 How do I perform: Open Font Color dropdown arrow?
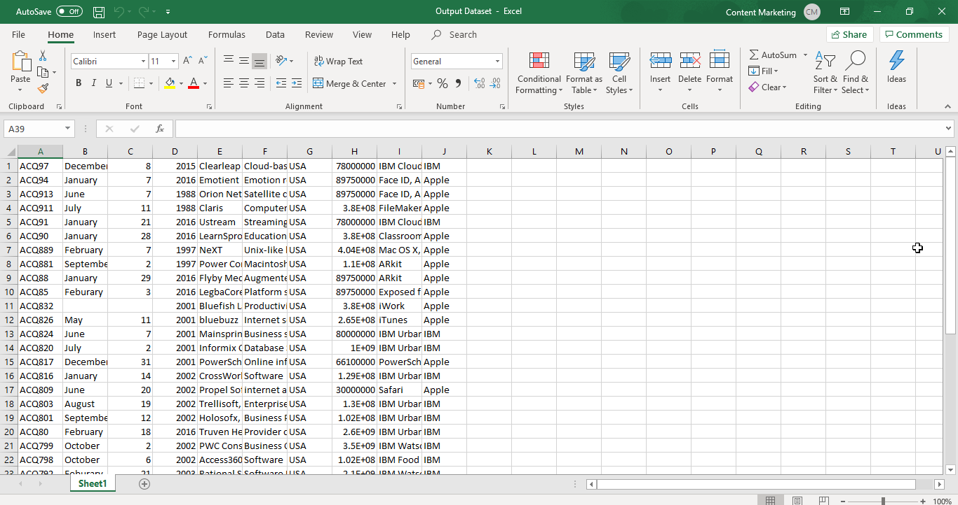(x=205, y=84)
